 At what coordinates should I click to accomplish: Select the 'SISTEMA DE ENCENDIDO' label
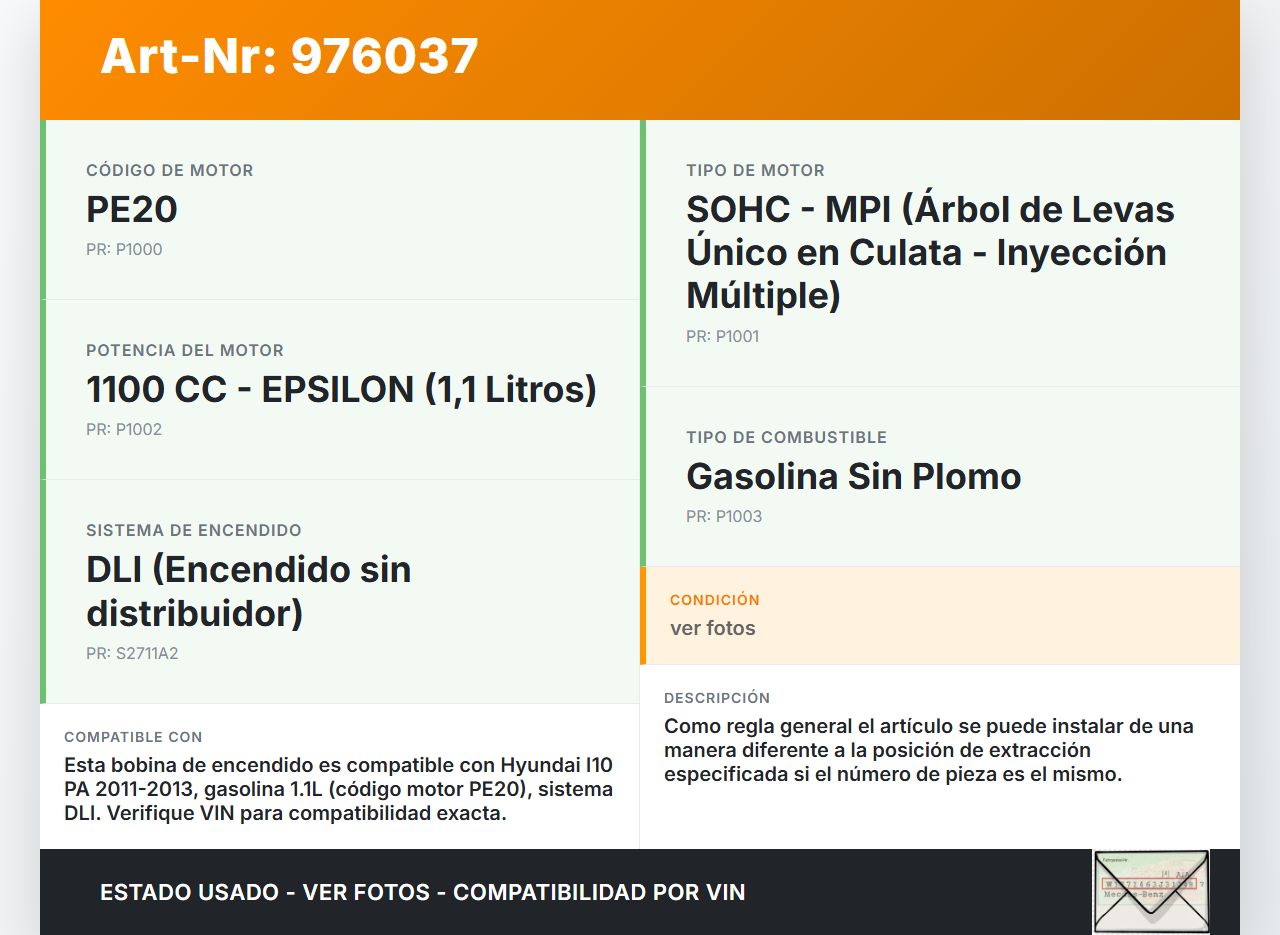(x=194, y=530)
